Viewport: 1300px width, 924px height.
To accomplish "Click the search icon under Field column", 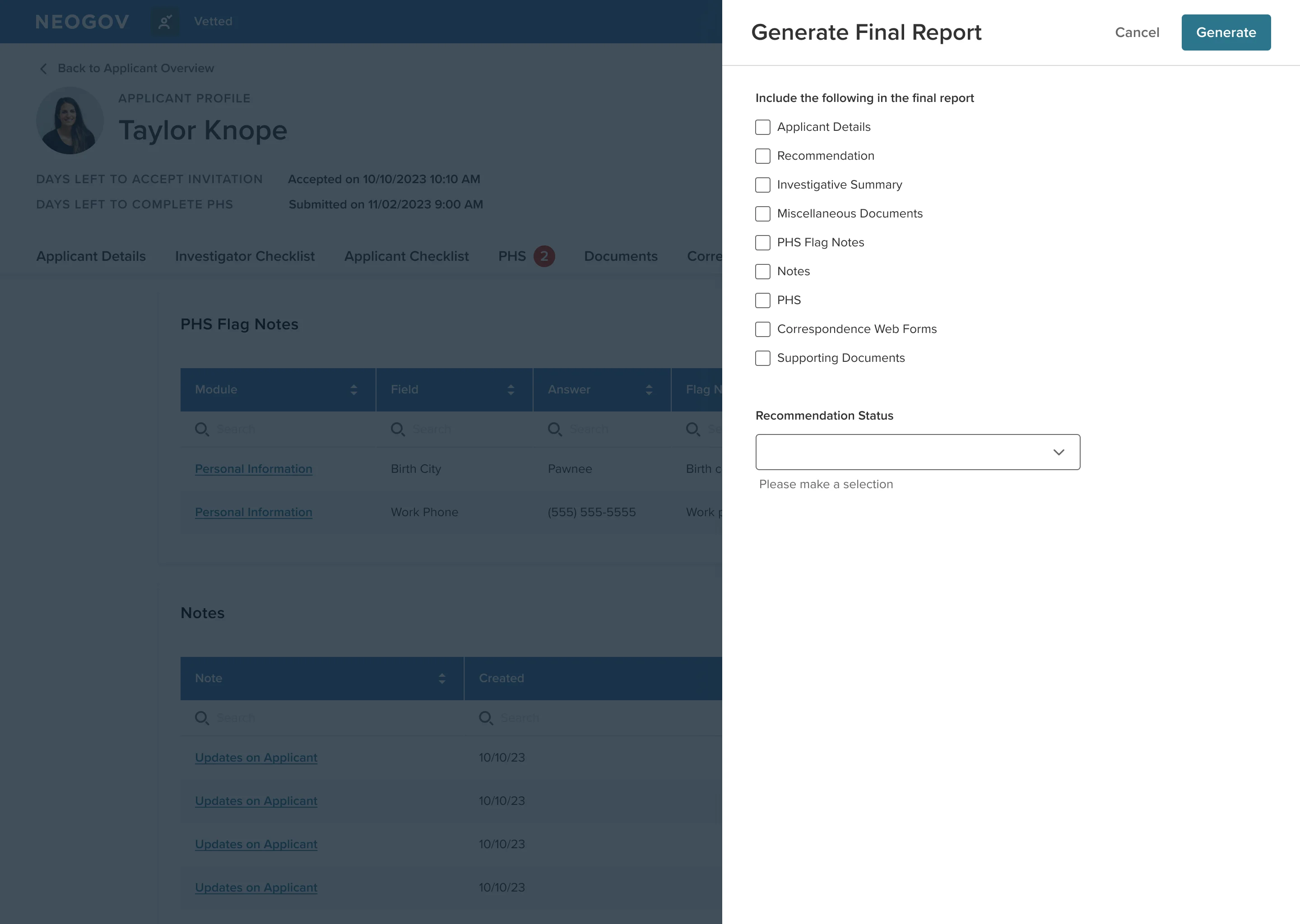I will (398, 429).
